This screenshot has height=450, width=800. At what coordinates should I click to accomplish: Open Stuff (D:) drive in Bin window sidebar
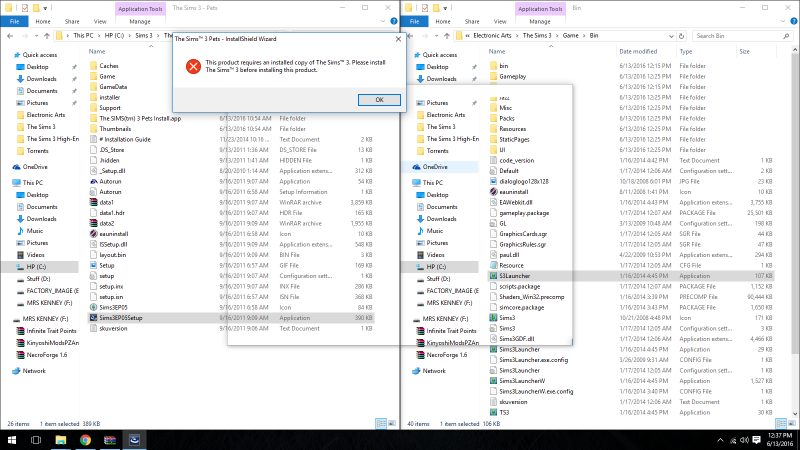[x=438, y=279]
